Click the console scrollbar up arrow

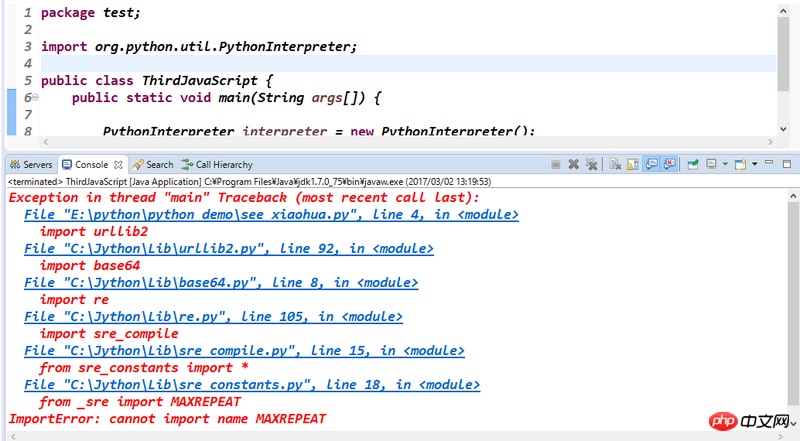(x=793, y=196)
